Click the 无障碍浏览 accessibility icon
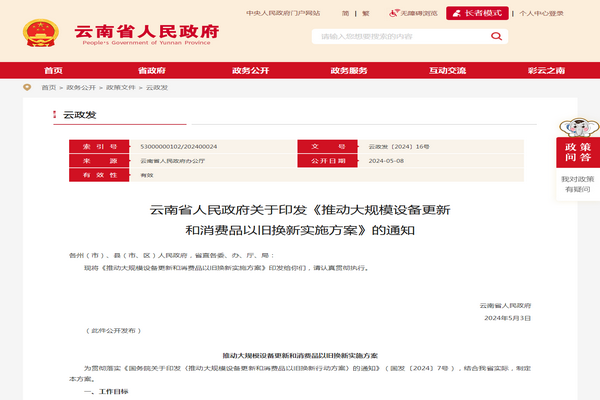600x400 pixels. click(x=392, y=14)
